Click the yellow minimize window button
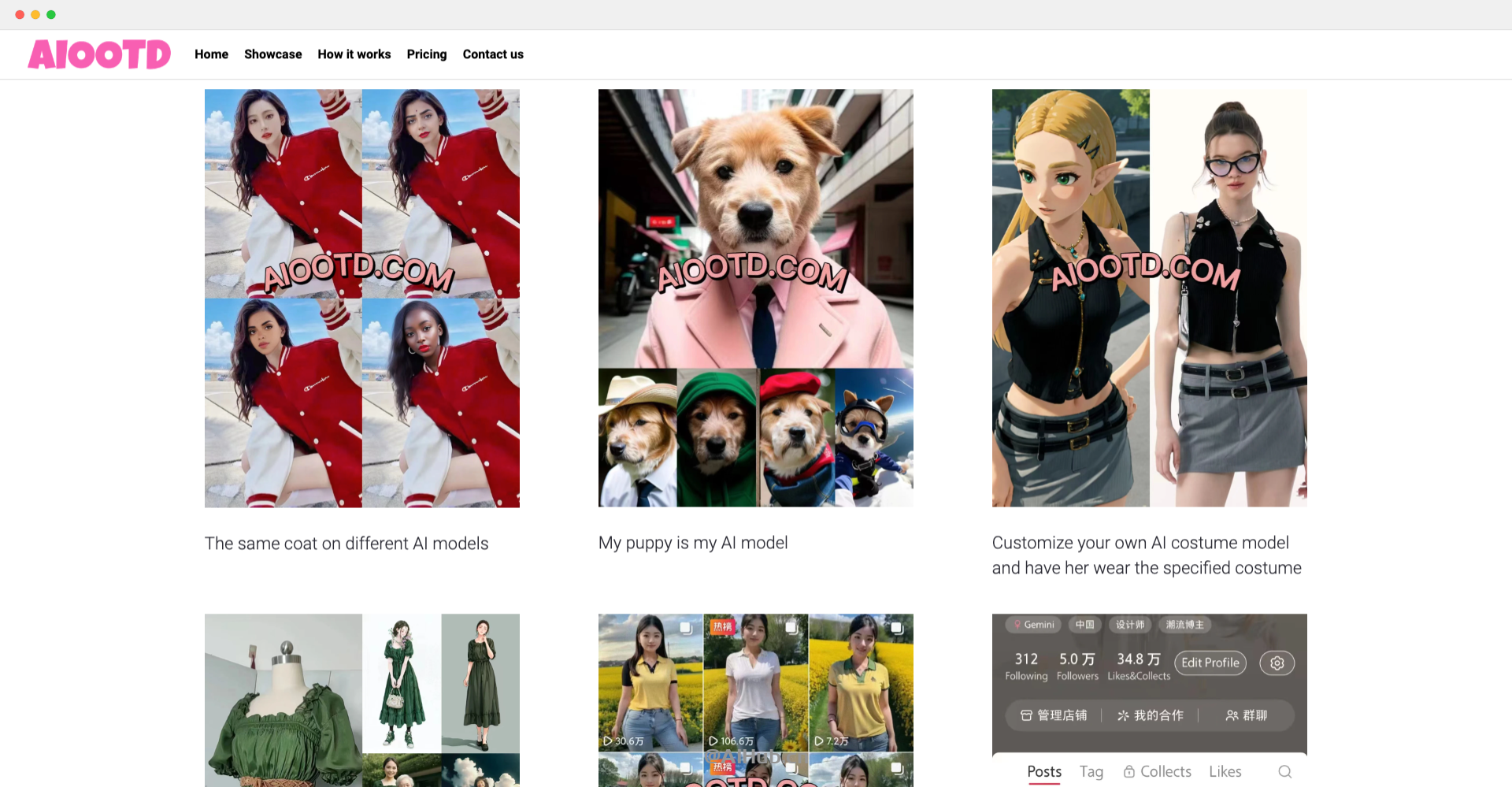This screenshot has height=787, width=1512. [x=35, y=14]
